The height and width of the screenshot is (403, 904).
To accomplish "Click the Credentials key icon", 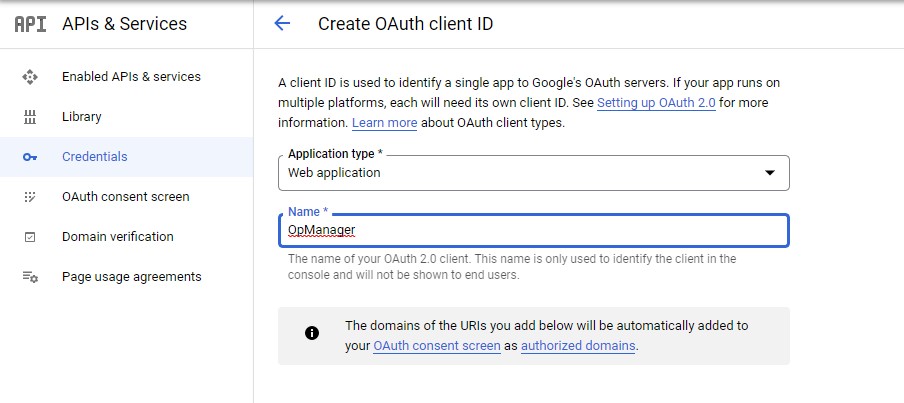I will point(30,157).
